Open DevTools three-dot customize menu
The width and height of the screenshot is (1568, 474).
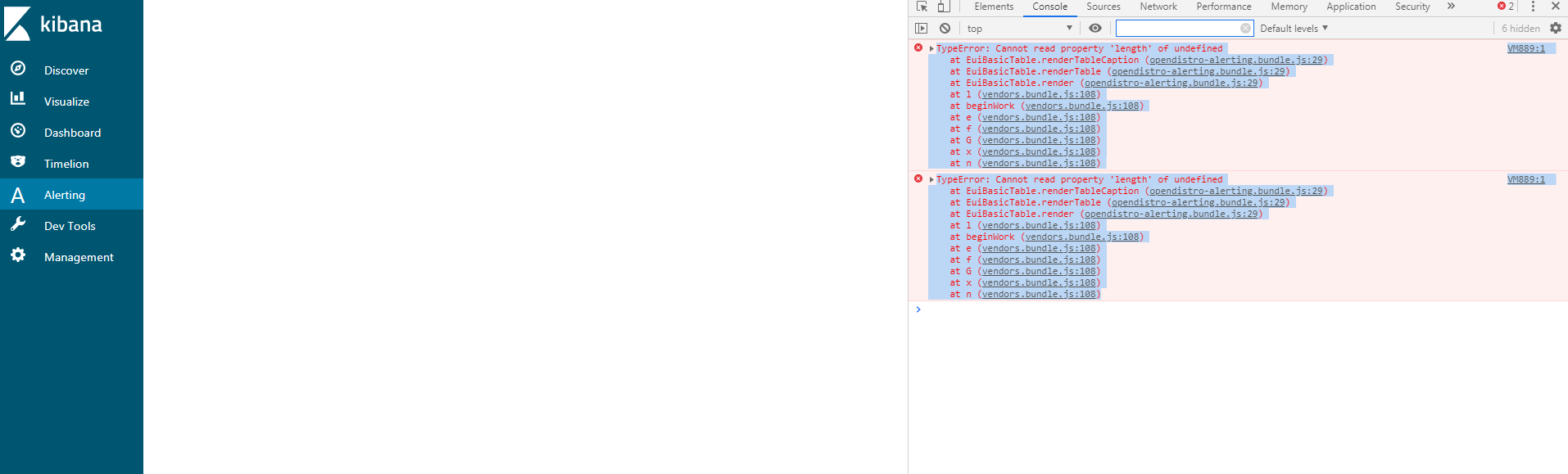point(1533,7)
